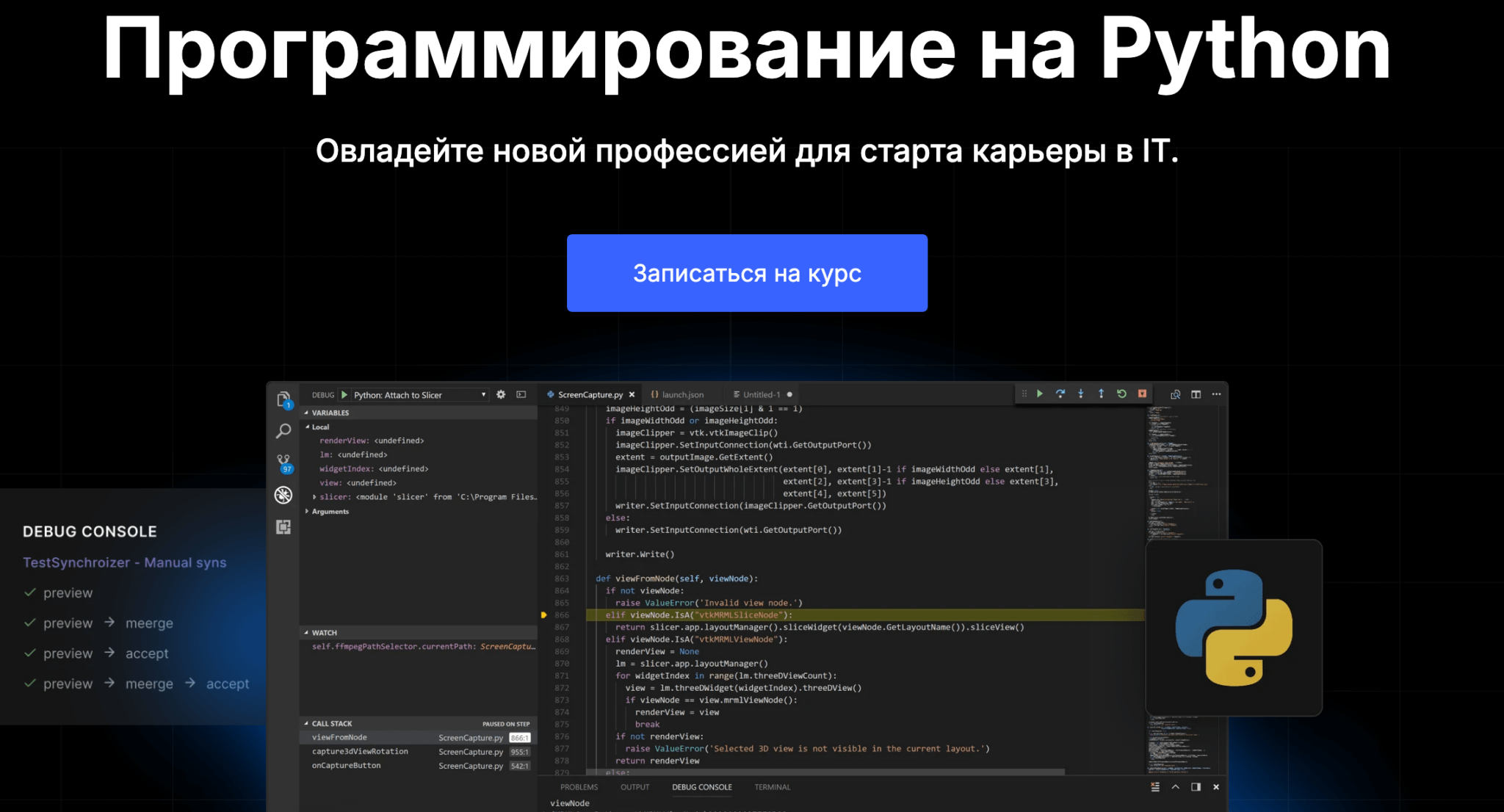Click the orange Disconnect debugger icon
1504x812 pixels.
click(1142, 394)
